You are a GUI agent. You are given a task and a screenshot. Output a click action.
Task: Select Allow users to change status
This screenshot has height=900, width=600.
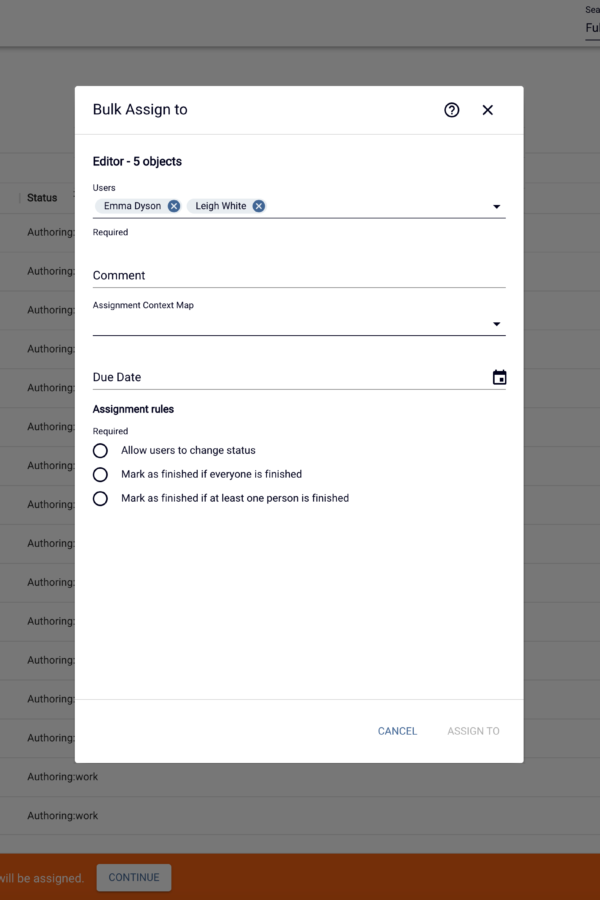click(x=100, y=451)
